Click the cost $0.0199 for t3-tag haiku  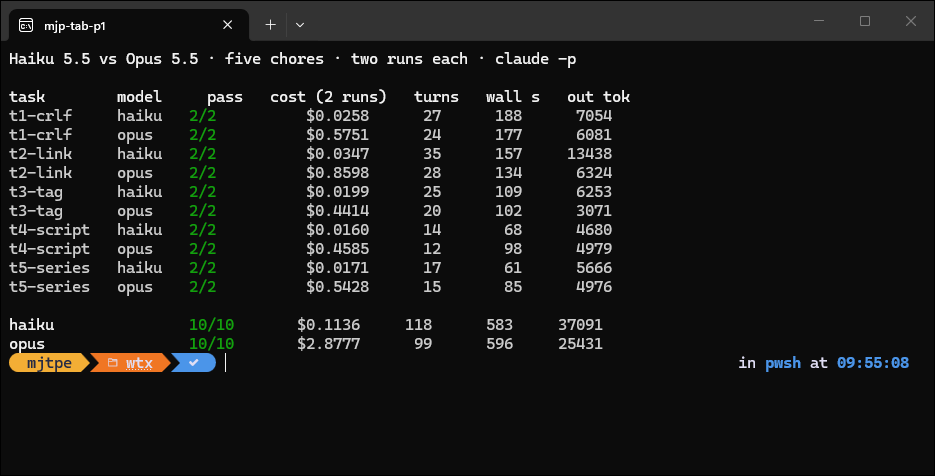[338, 192]
